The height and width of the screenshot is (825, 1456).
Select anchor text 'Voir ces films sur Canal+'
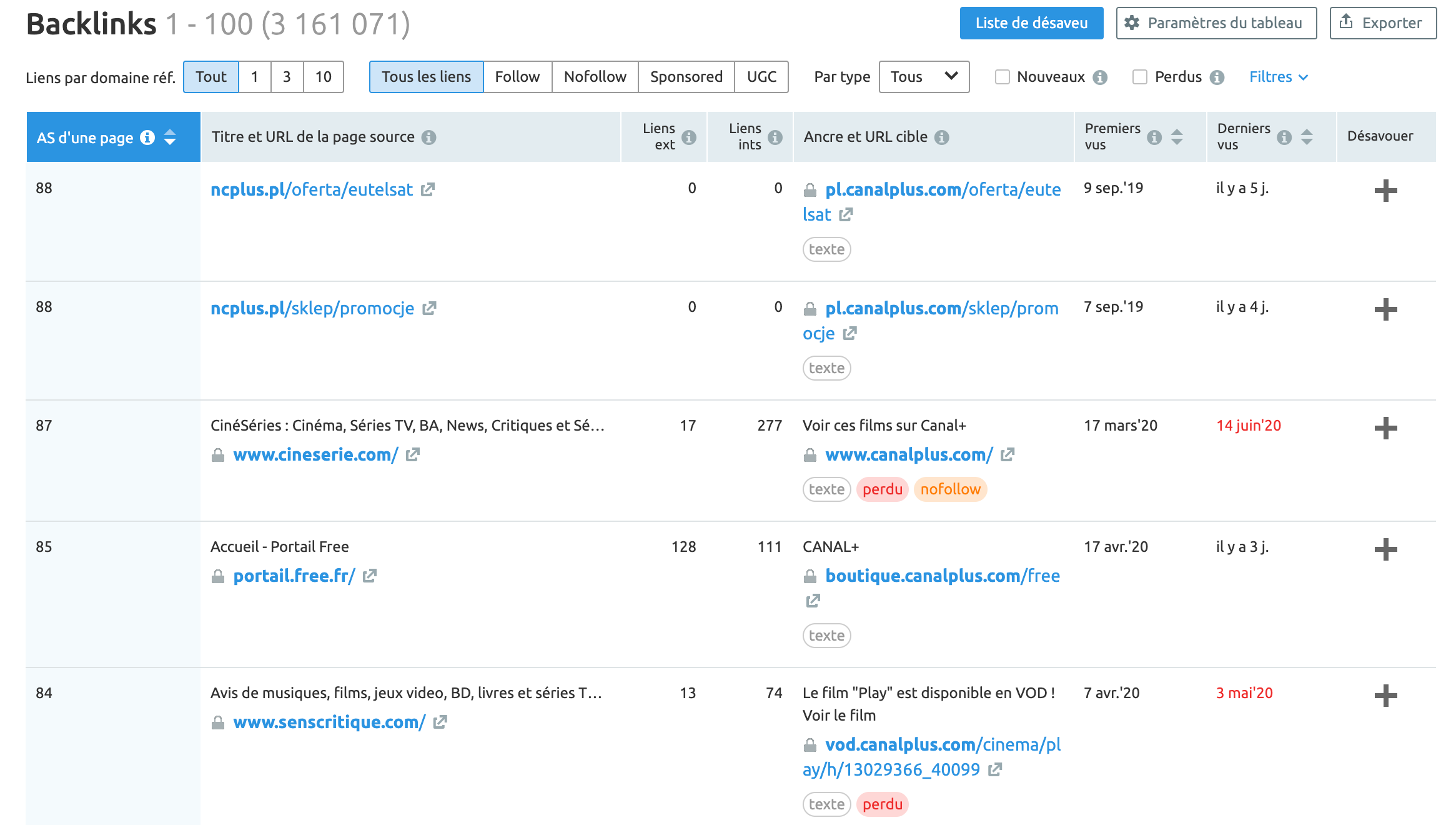(884, 426)
